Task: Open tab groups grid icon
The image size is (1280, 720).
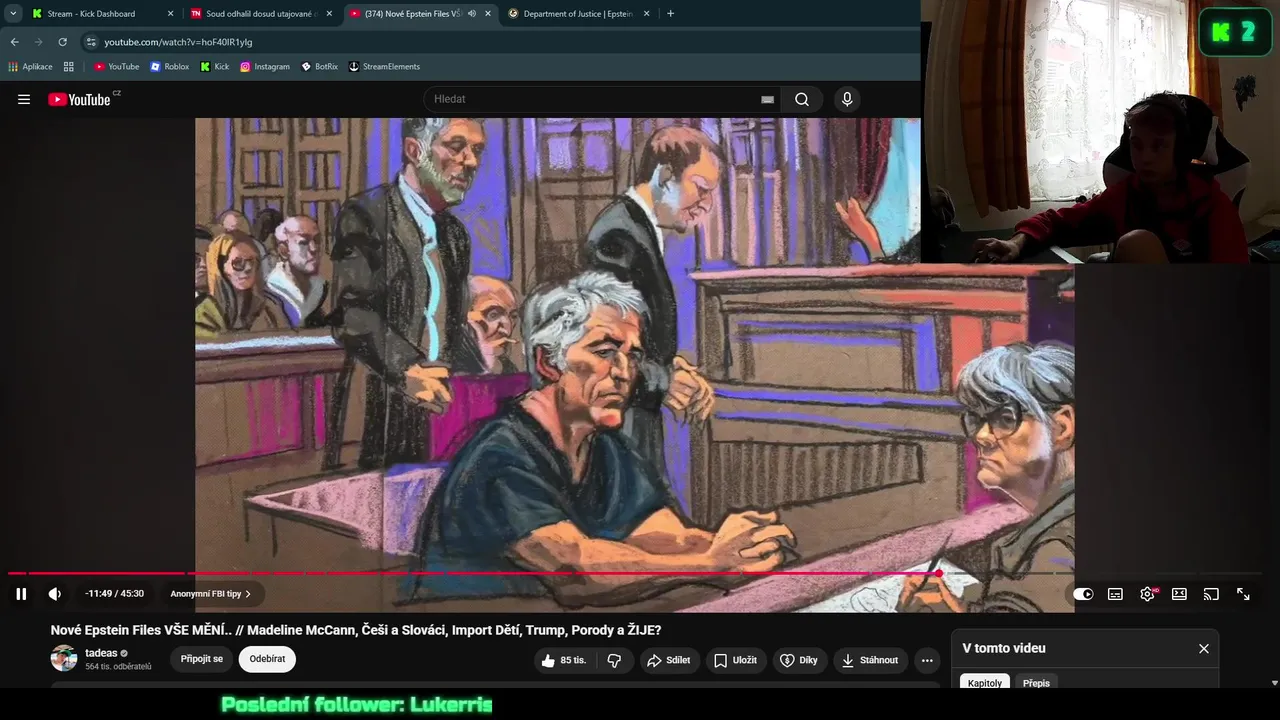Action: 69,67
